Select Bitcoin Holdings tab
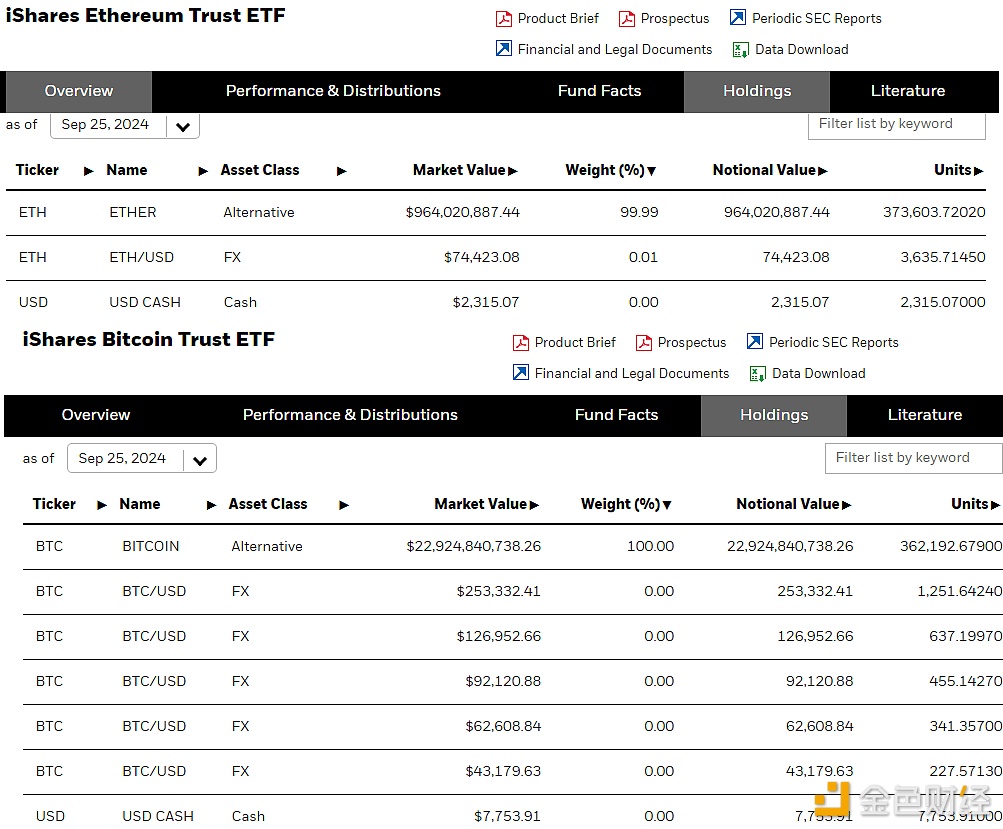 coord(774,415)
